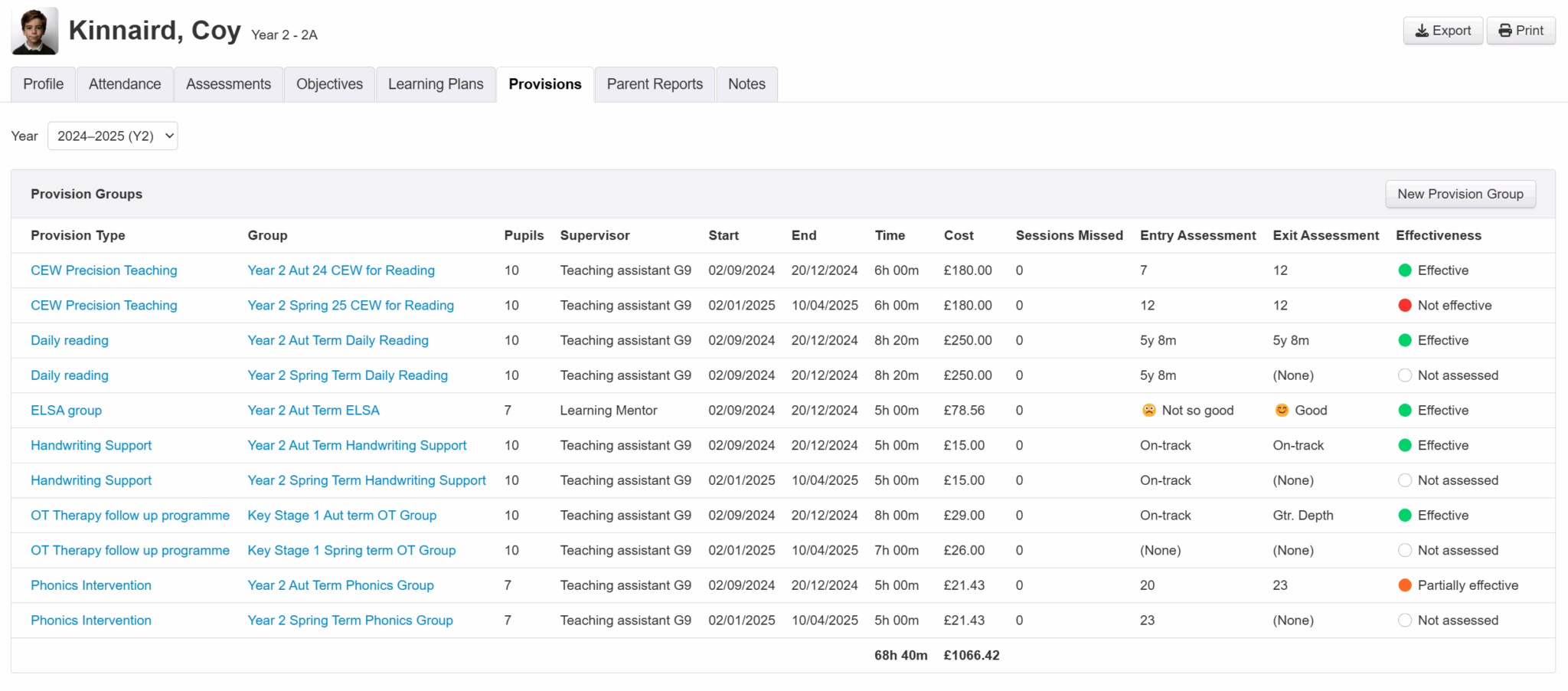Click the New Provision Group button

click(x=1460, y=195)
